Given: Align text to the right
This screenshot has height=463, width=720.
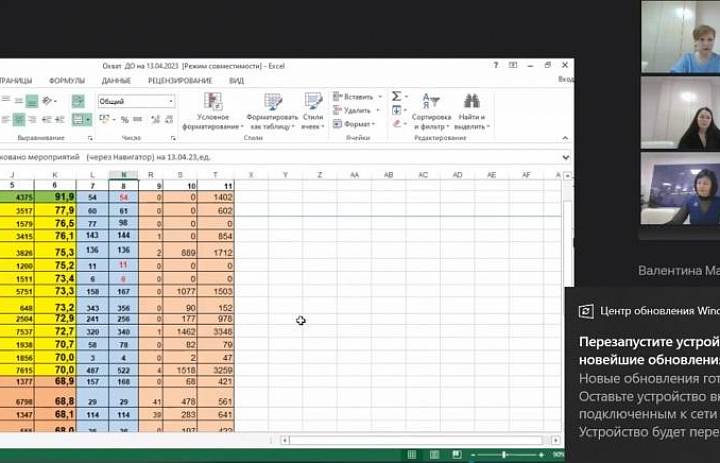Looking at the screenshot, I should 32,119.
